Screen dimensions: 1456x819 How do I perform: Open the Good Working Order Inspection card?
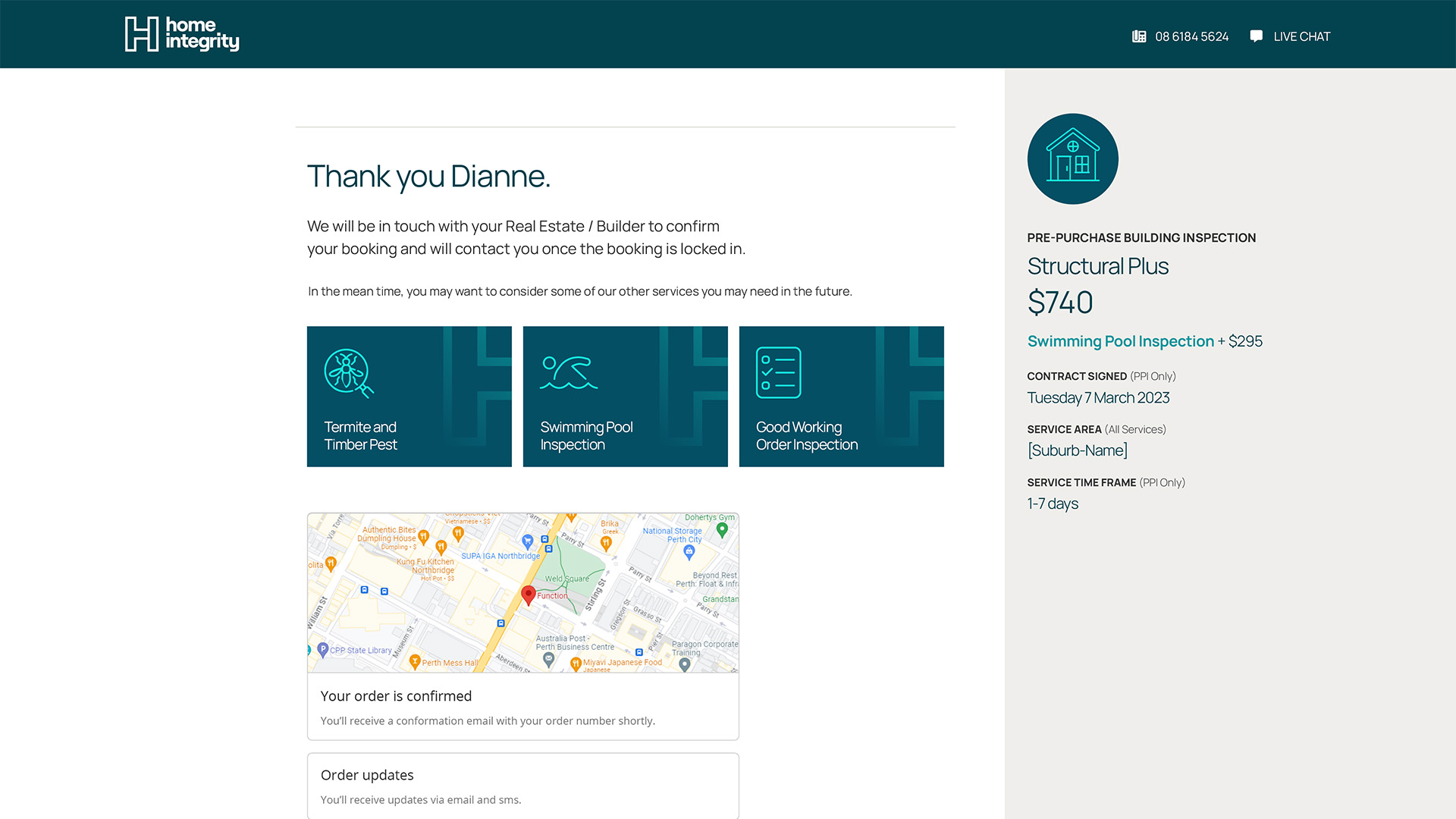(842, 397)
